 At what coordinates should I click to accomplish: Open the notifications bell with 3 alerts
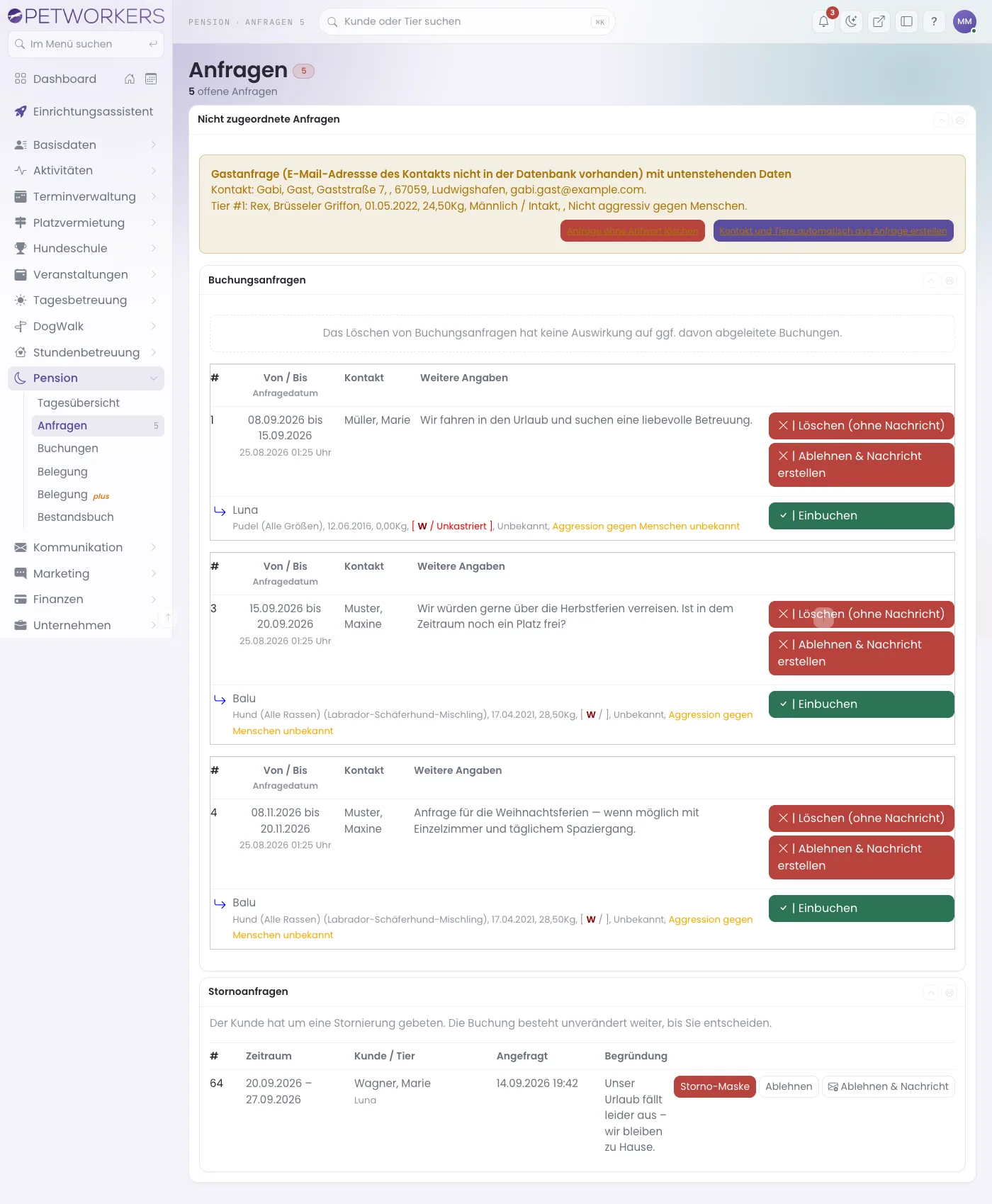[824, 21]
